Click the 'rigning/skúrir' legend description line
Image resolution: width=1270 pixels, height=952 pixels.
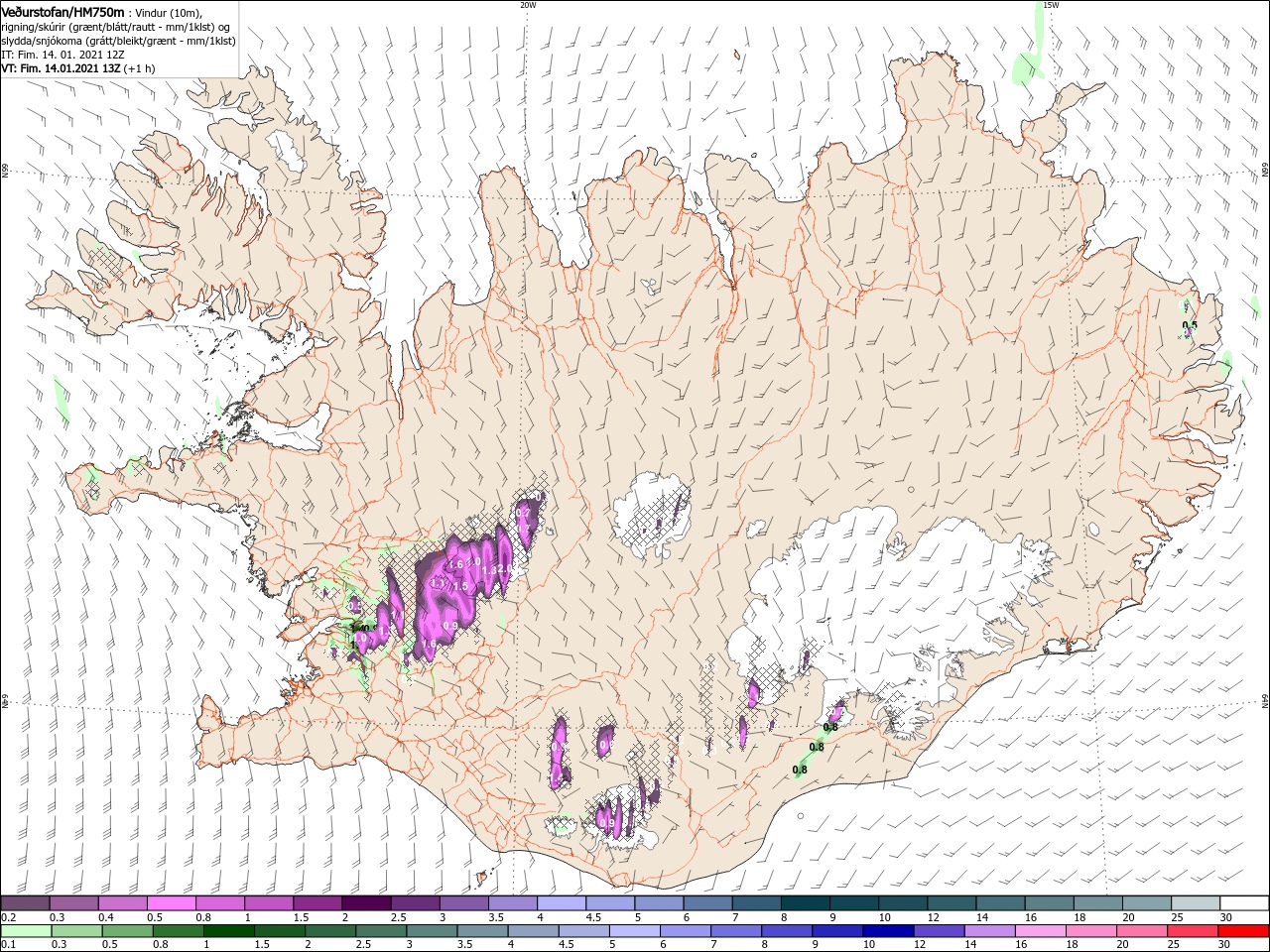click(115, 27)
